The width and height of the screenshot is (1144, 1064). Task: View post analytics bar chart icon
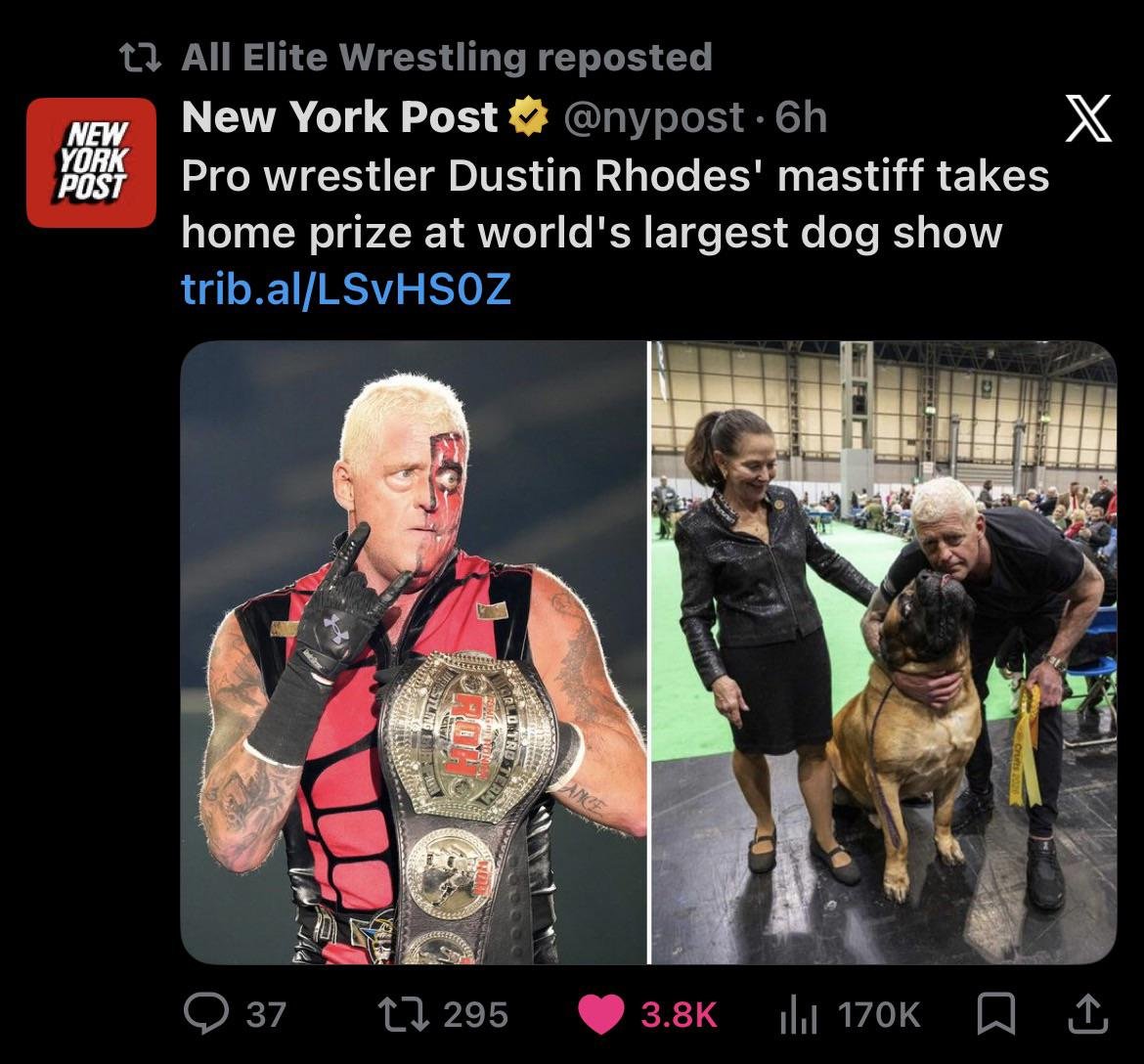[798, 1014]
